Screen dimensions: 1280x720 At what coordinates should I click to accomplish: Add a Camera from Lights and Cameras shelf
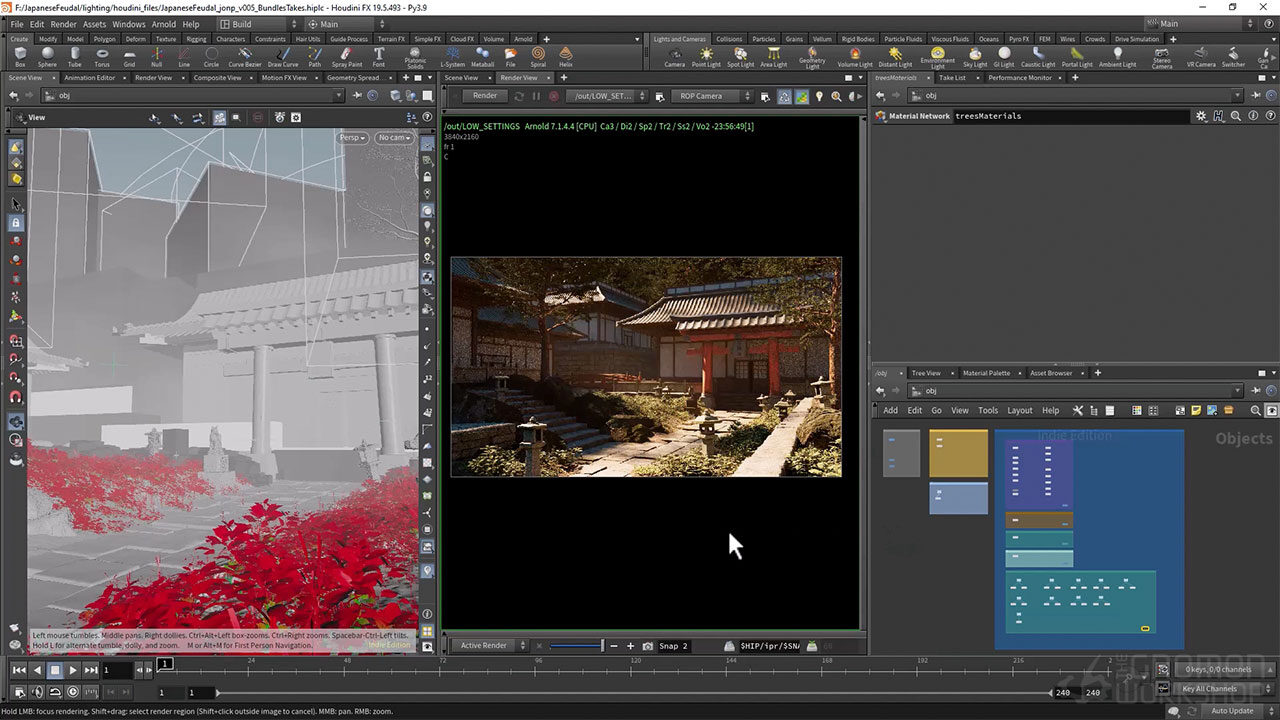tap(675, 56)
